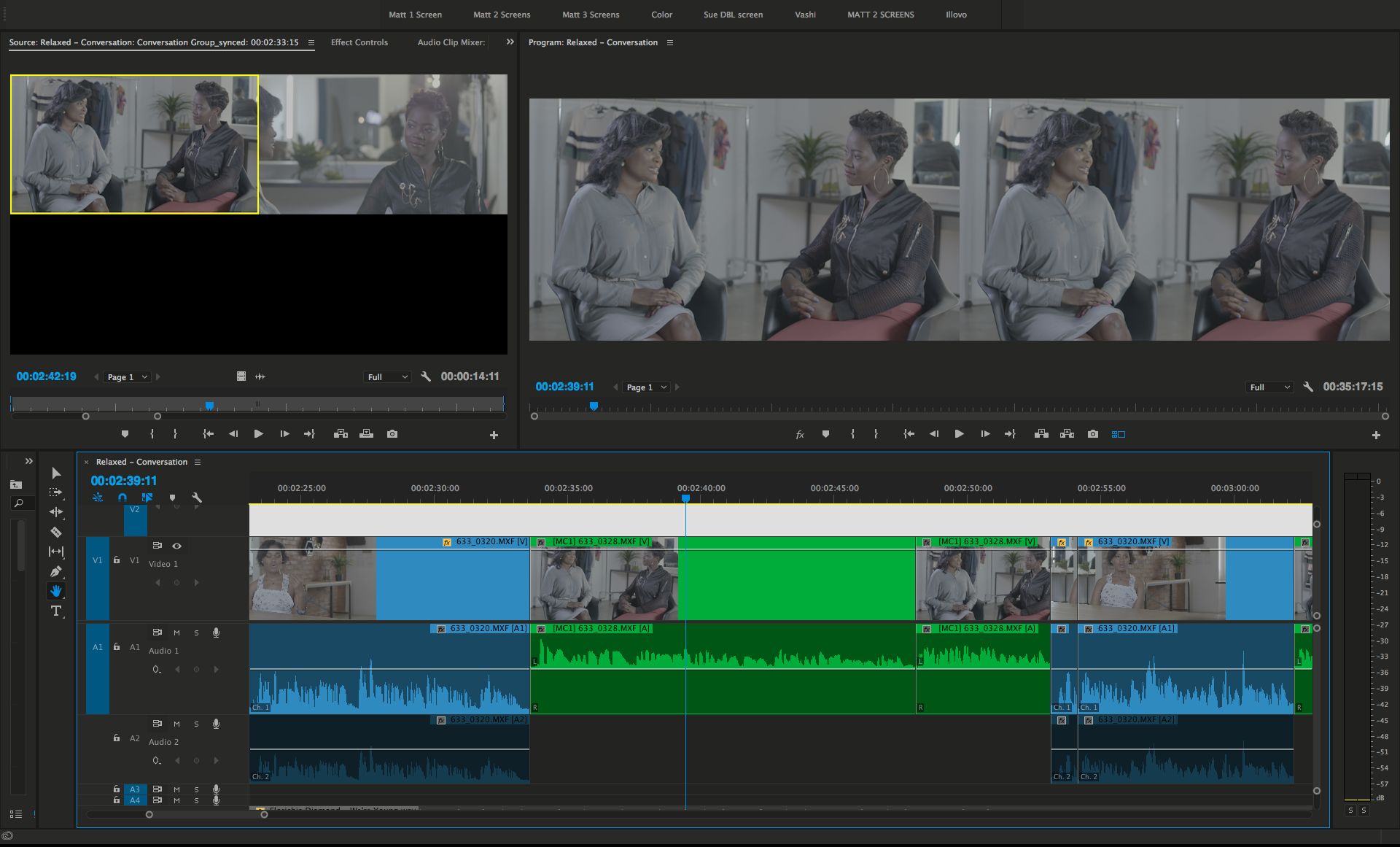Step back one frame in Source monitor

233,434
